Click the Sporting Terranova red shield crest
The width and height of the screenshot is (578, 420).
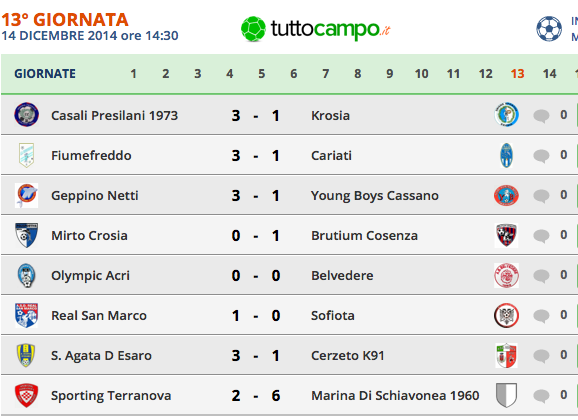[x=27, y=395]
